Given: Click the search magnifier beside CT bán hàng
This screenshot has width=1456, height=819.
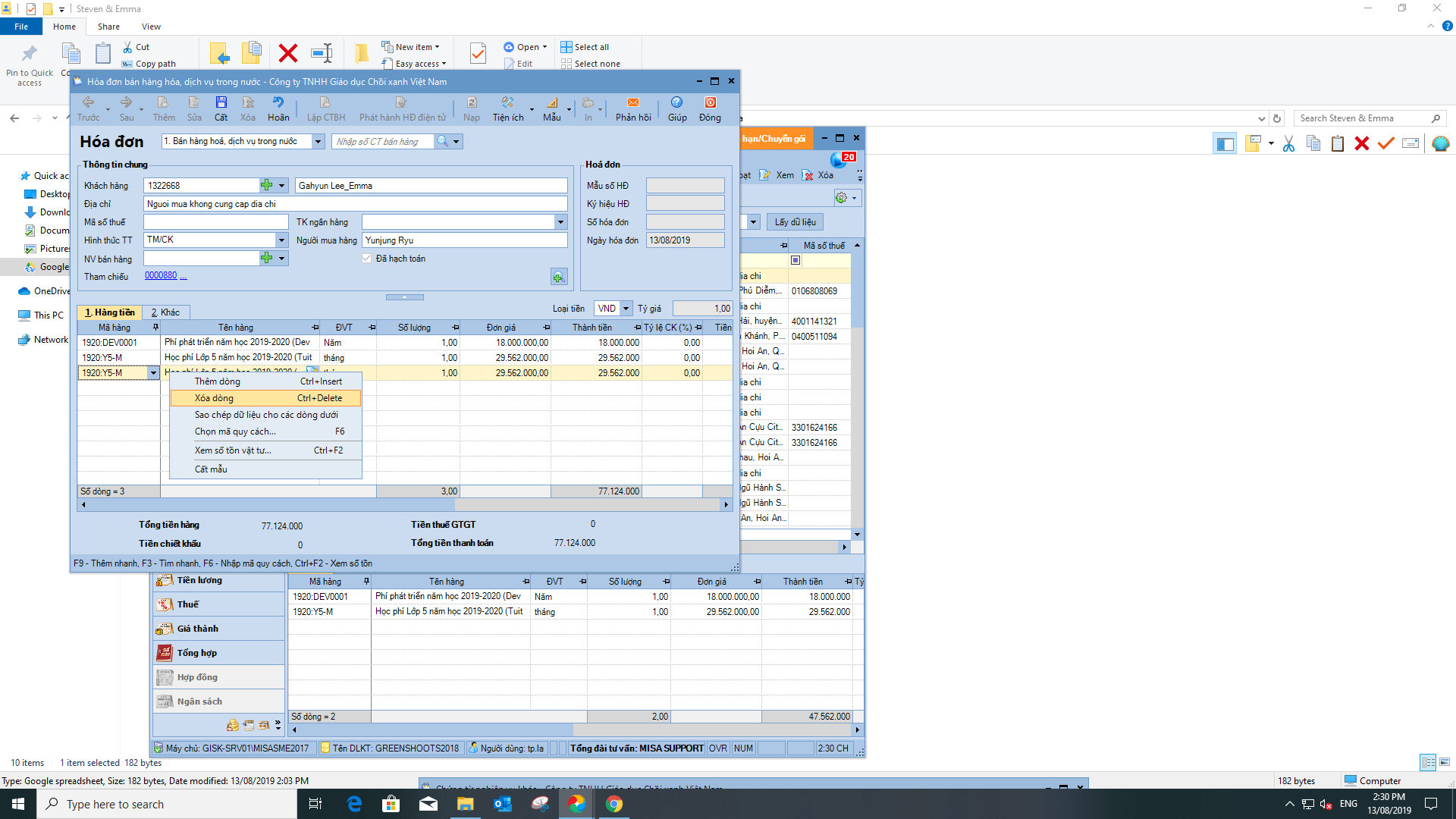Looking at the screenshot, I should [442, 142].
